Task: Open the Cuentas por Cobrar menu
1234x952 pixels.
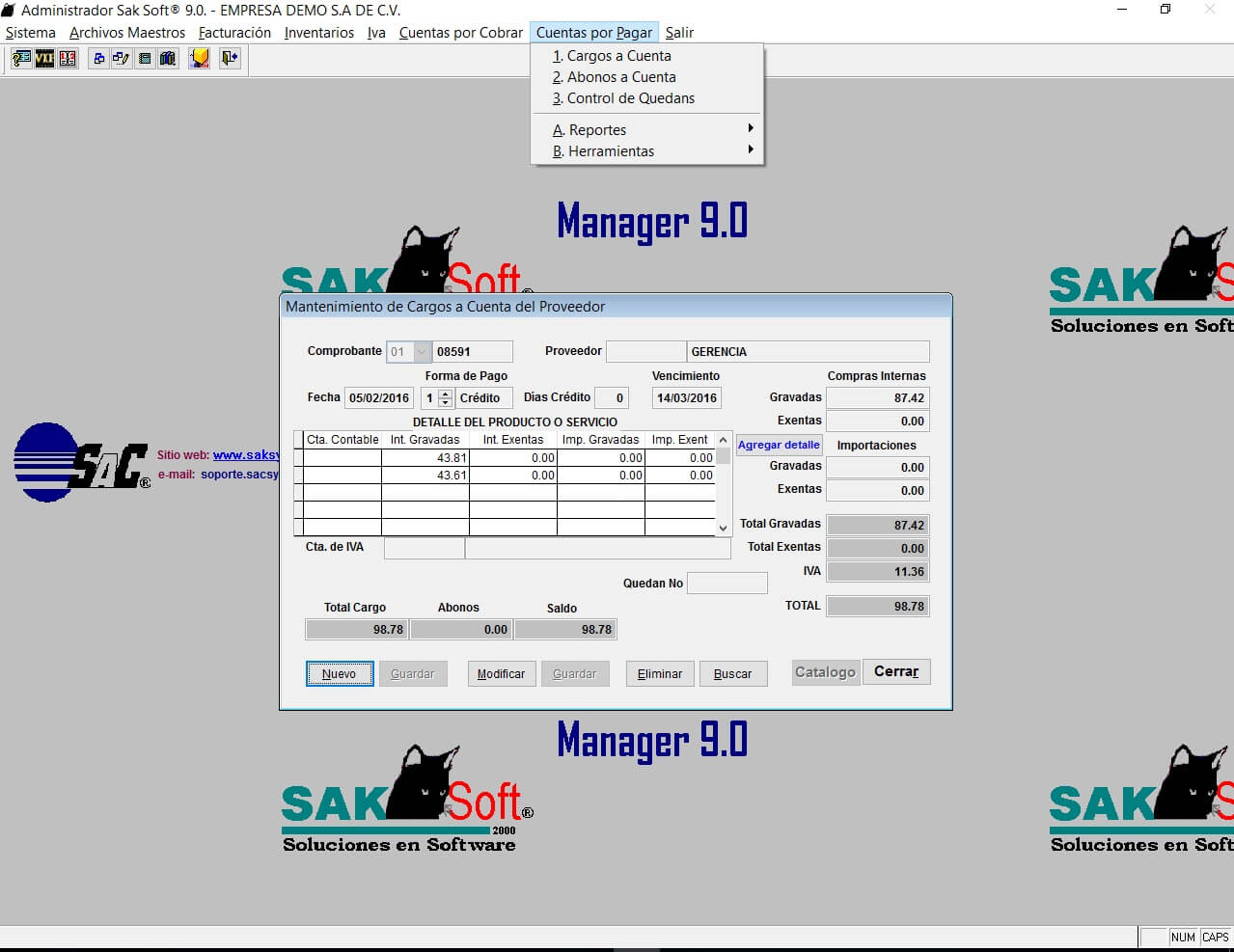Action: 461,33
